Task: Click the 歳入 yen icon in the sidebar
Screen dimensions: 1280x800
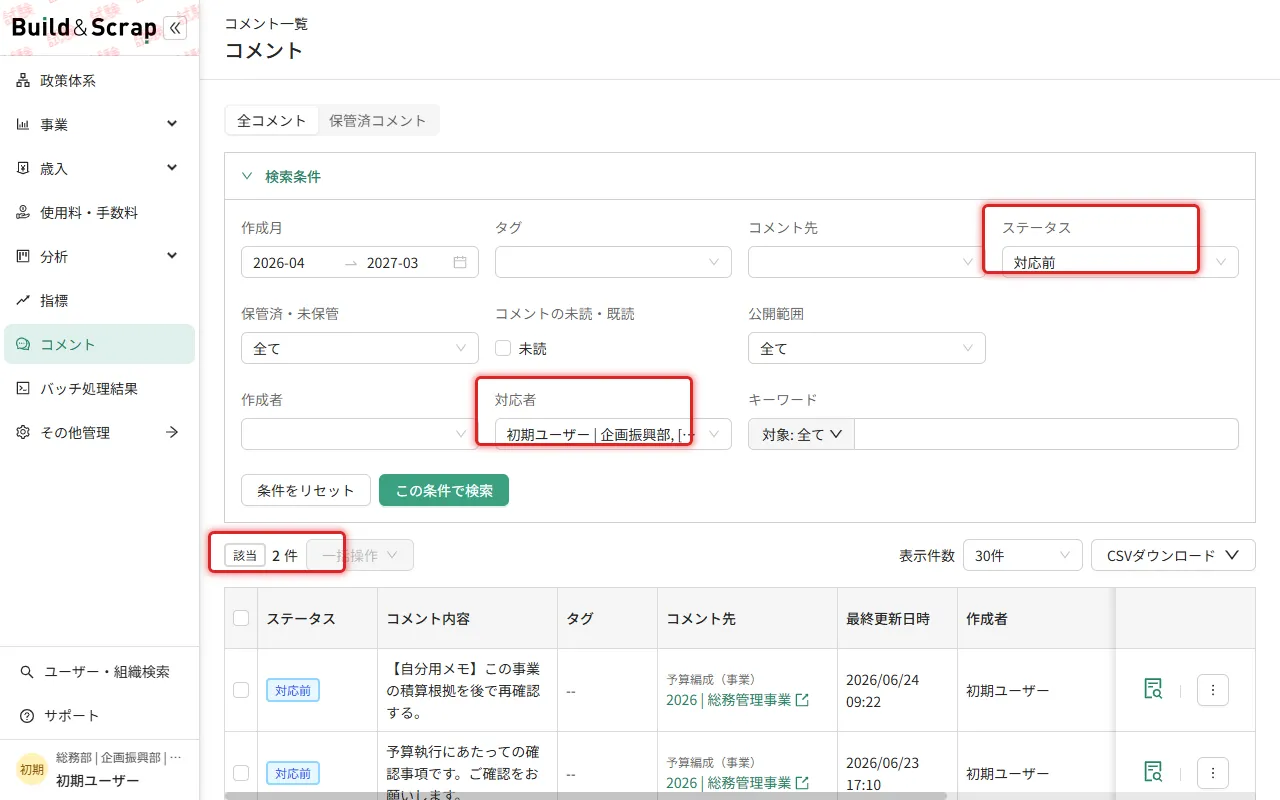Action: click(23, 169)
